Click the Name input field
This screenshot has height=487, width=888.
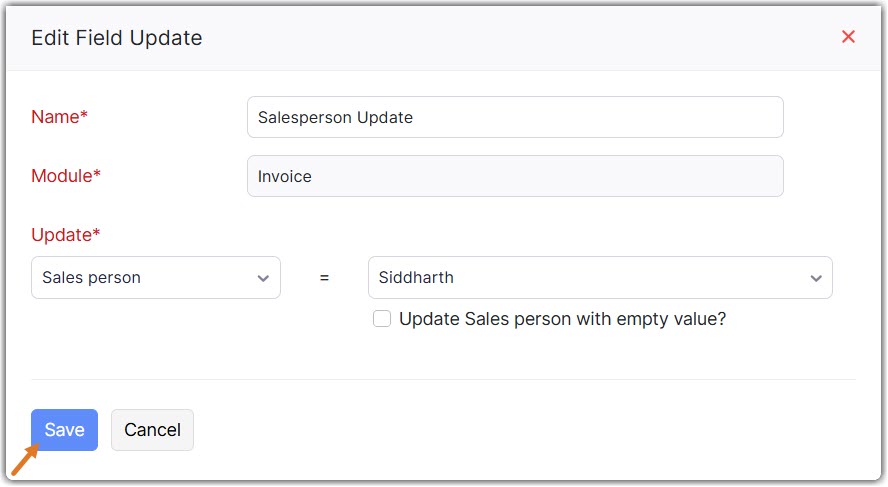point(514,117)
